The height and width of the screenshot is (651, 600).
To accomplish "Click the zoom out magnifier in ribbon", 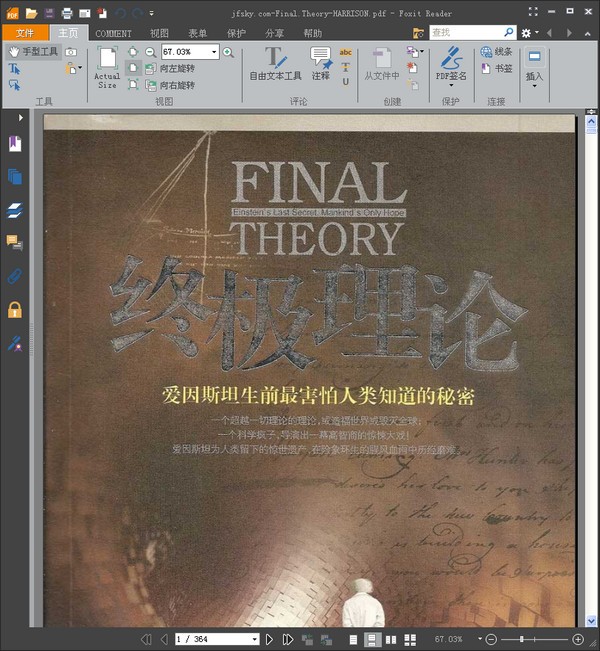I will click(x=151, y=52).
